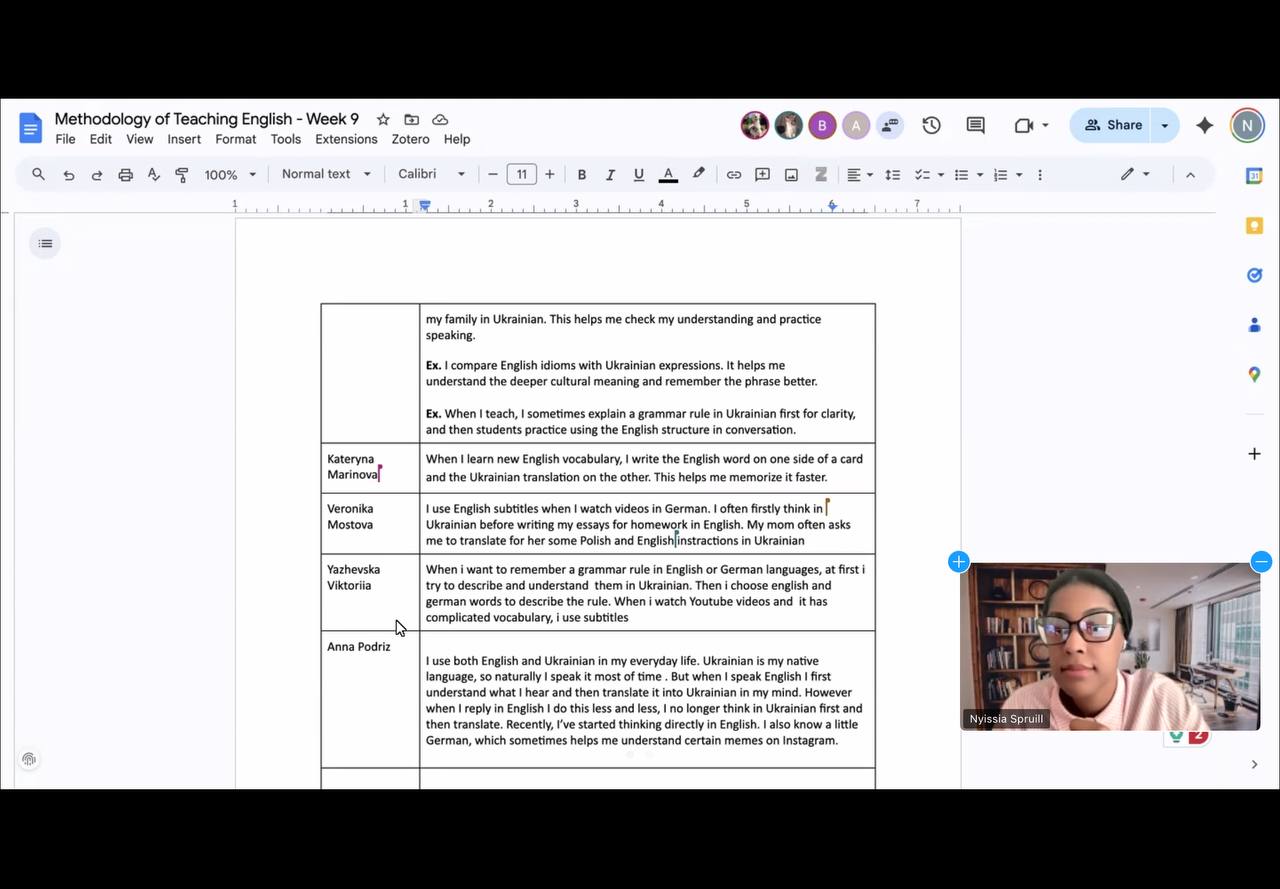This screenshot has height=889, width=1280.
Task: Open the document outline icon
Action: [45, 244]
